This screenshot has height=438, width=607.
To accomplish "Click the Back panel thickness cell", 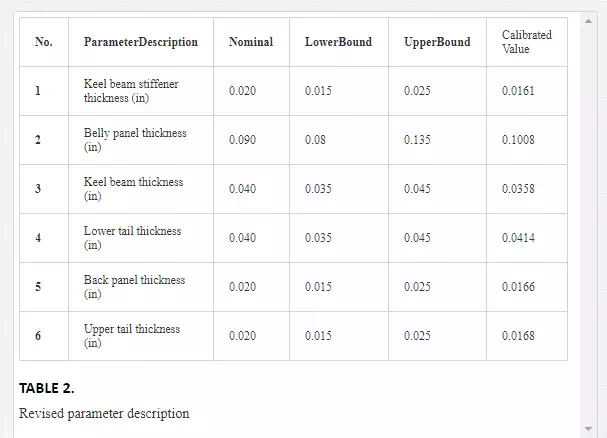I will point(141,287).
